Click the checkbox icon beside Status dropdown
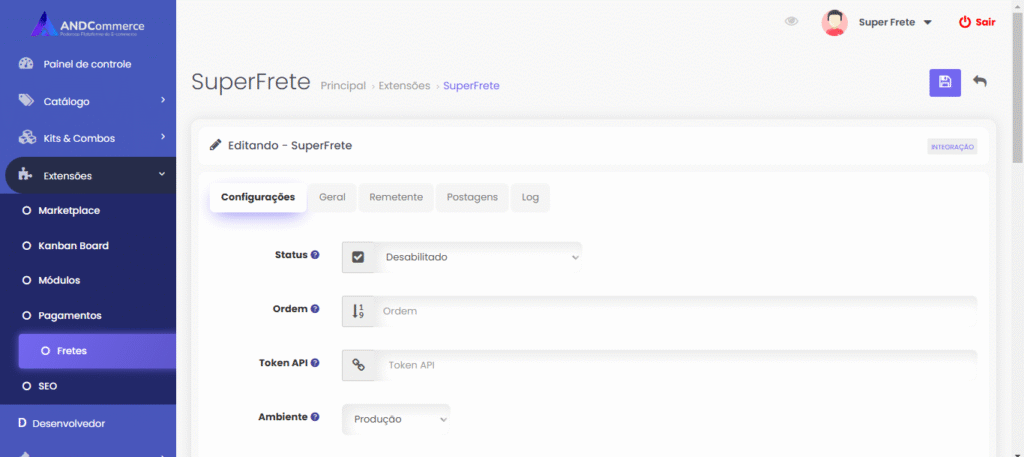Image resolution: width=1024 pixels, height=457 pixels. pyautogui.click(x=358, y=257)
